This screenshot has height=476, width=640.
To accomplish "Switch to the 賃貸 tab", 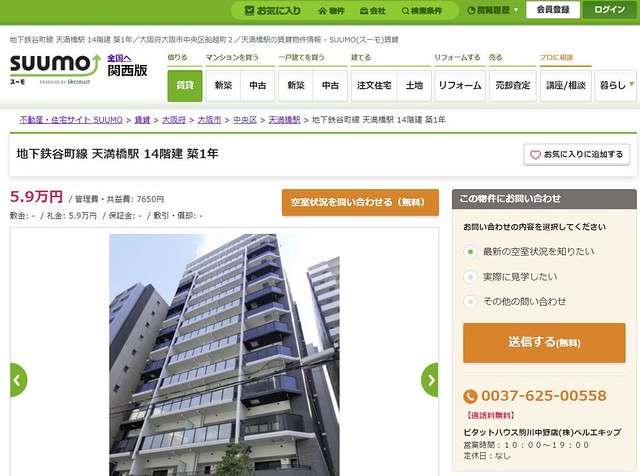I will pos(185,85).
